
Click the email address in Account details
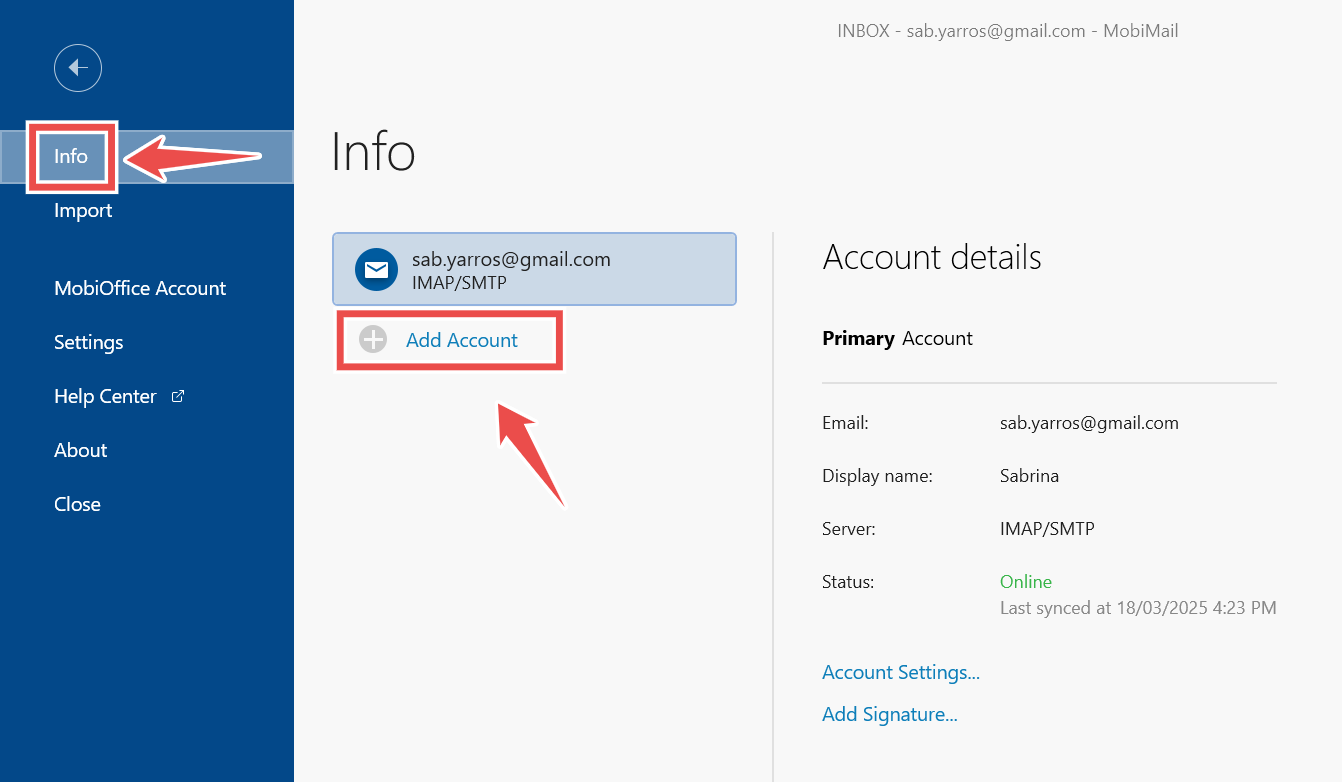pos(1088,423)
